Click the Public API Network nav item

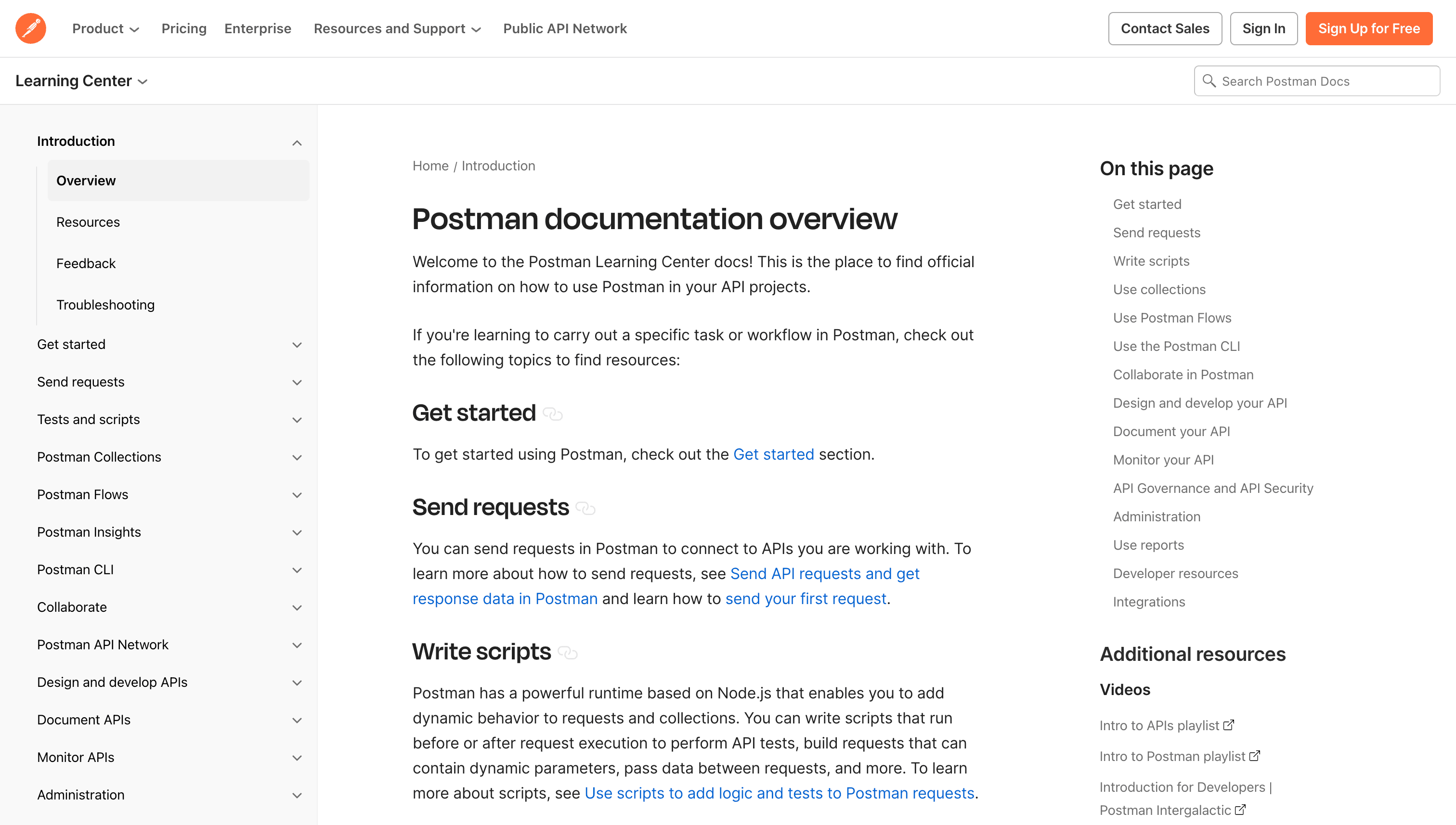click(565, 28)
